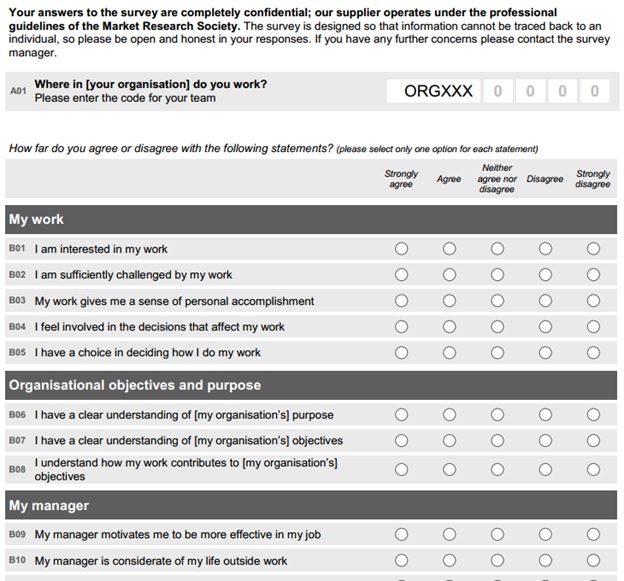Select Disagree for 'I feel involved in the decisions'
This screenshot has height=581, width=624.
(x=545, y=327)
